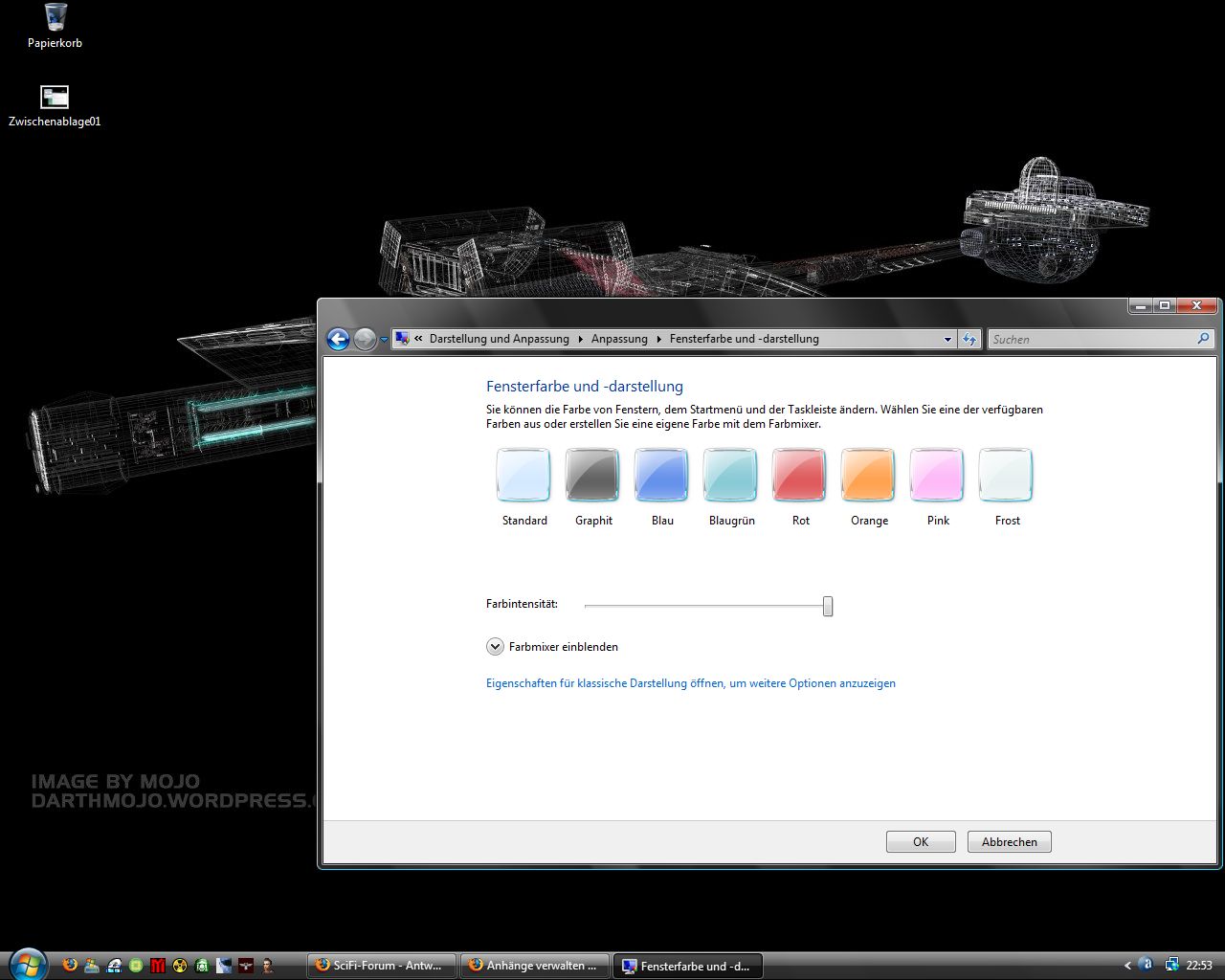
Task: Click the network icon in system tray
Action: click(1171, 965)
